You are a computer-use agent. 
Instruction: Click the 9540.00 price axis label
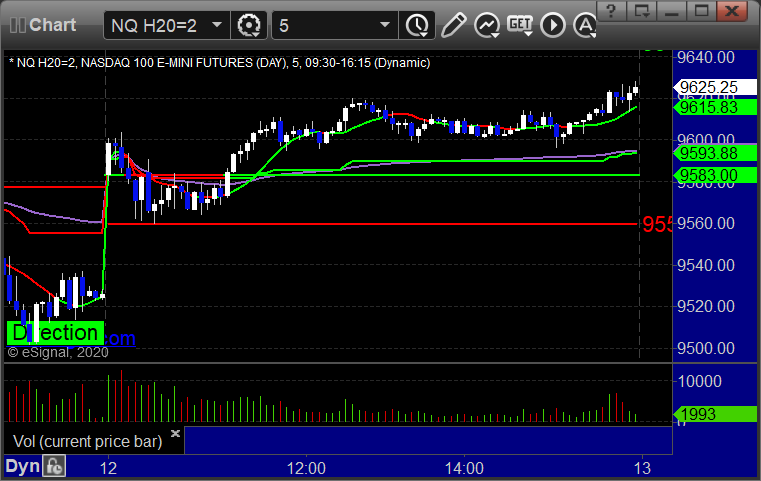(706, 265)
